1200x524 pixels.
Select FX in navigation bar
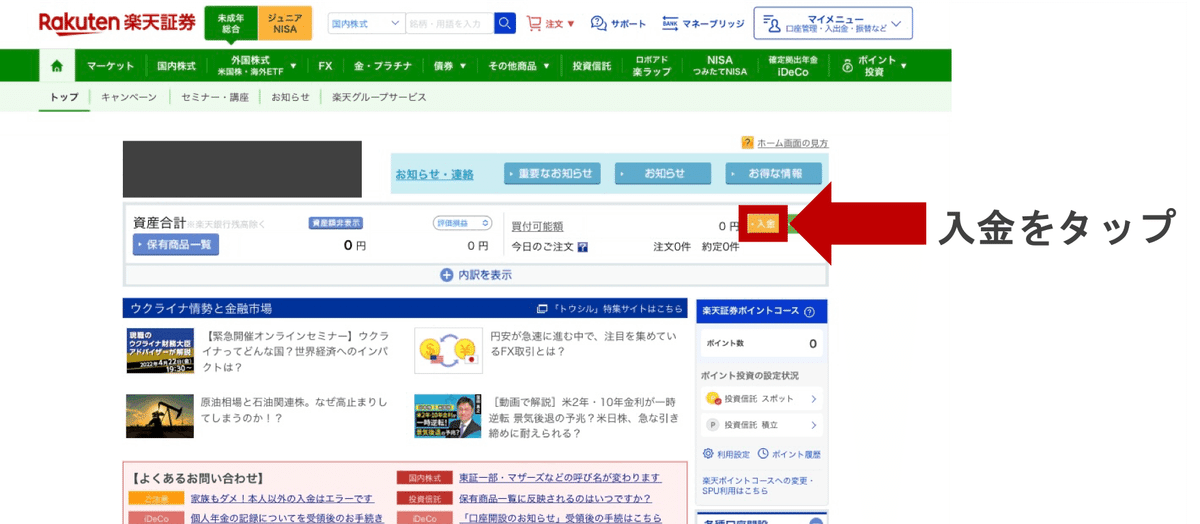click(x=325, y=66)
